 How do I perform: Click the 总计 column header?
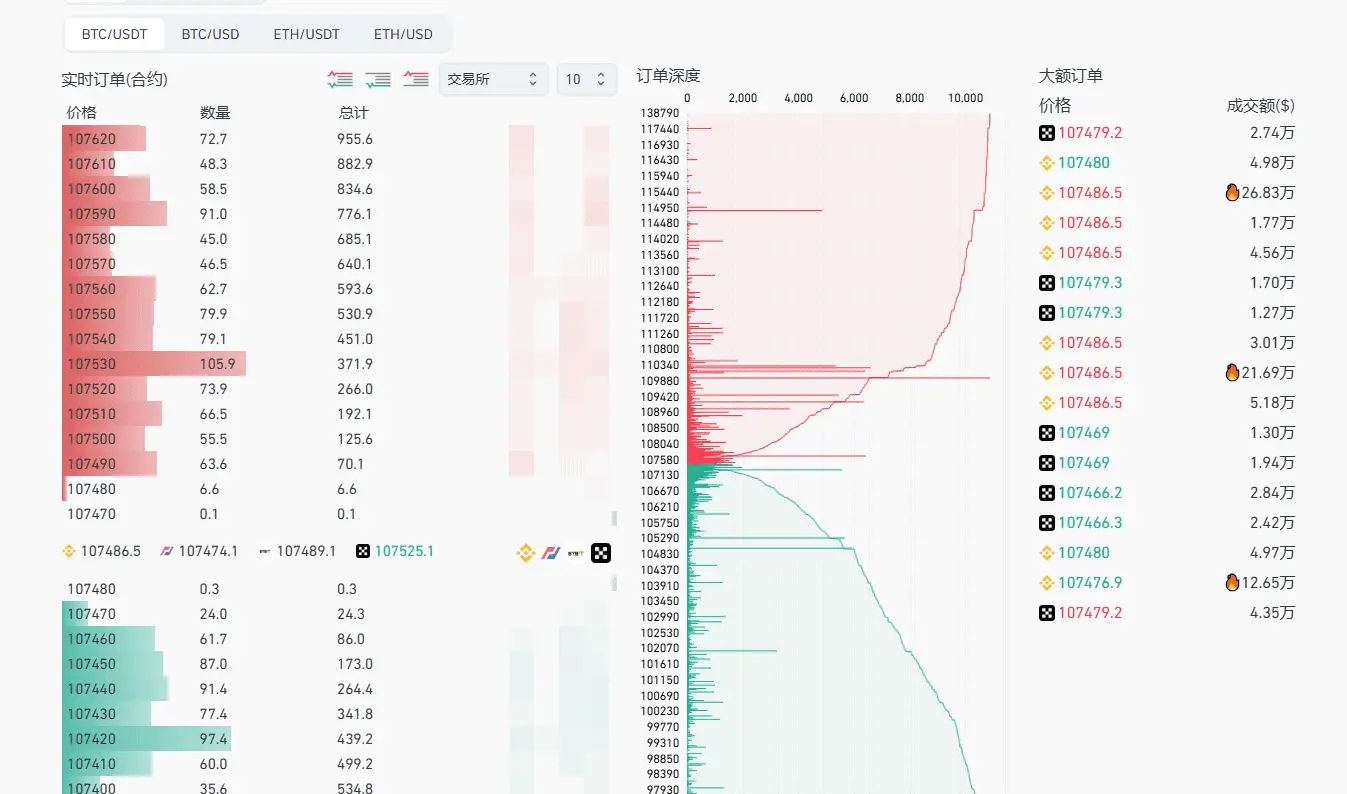tap(353, 113)
